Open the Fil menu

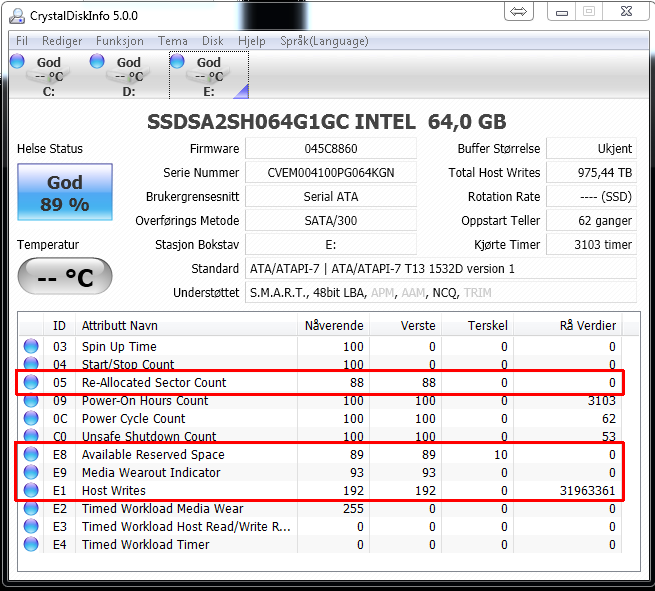pos(22,41)
